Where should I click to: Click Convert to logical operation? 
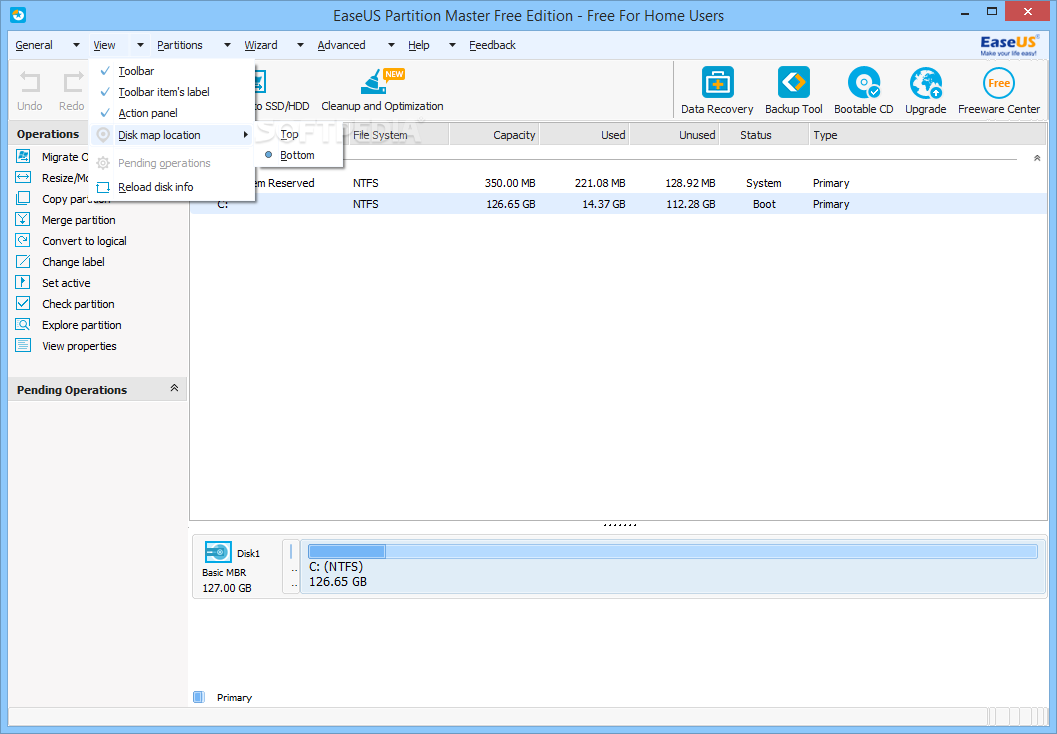tap(84, 241)
